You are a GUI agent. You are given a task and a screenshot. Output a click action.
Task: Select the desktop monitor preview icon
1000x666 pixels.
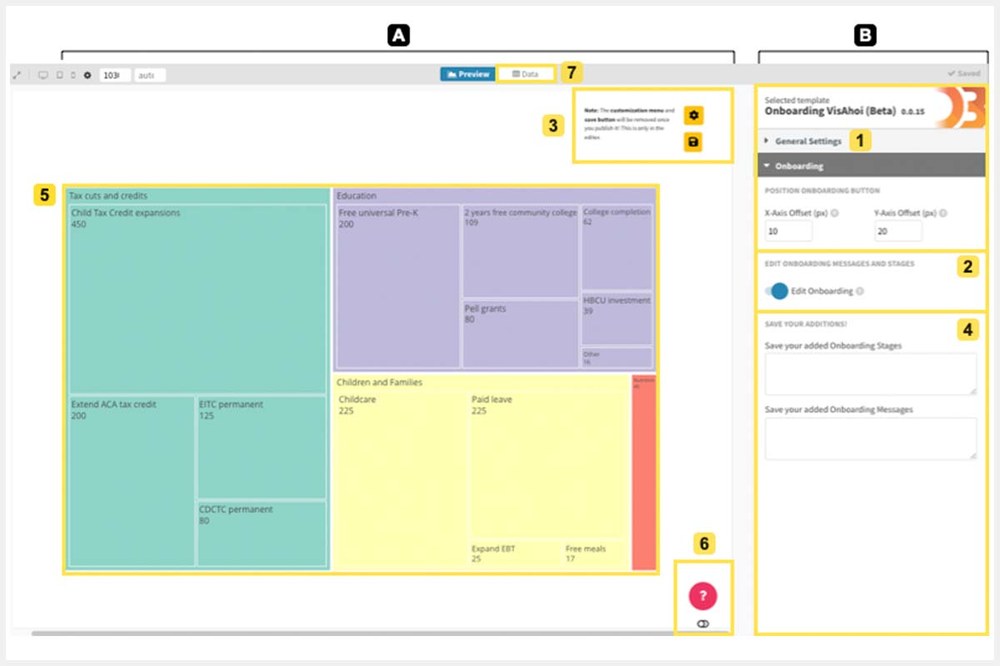click(43, 75)
